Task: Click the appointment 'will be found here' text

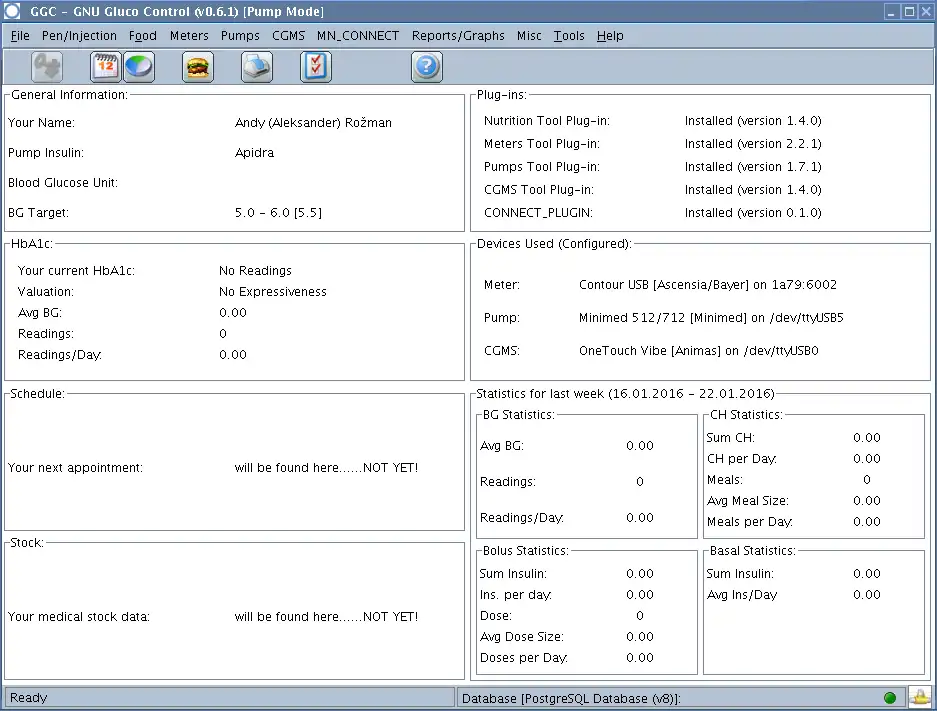Action: pyautogui.click(x=326, y=468)
